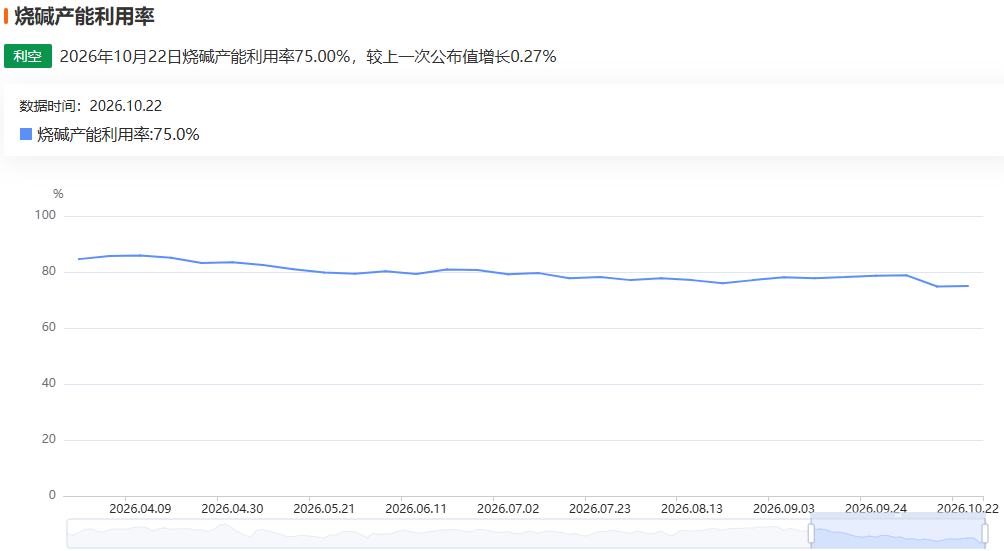Click the x-axis label 2026.09.03
1004x551 pixels.
click(784, 509)
